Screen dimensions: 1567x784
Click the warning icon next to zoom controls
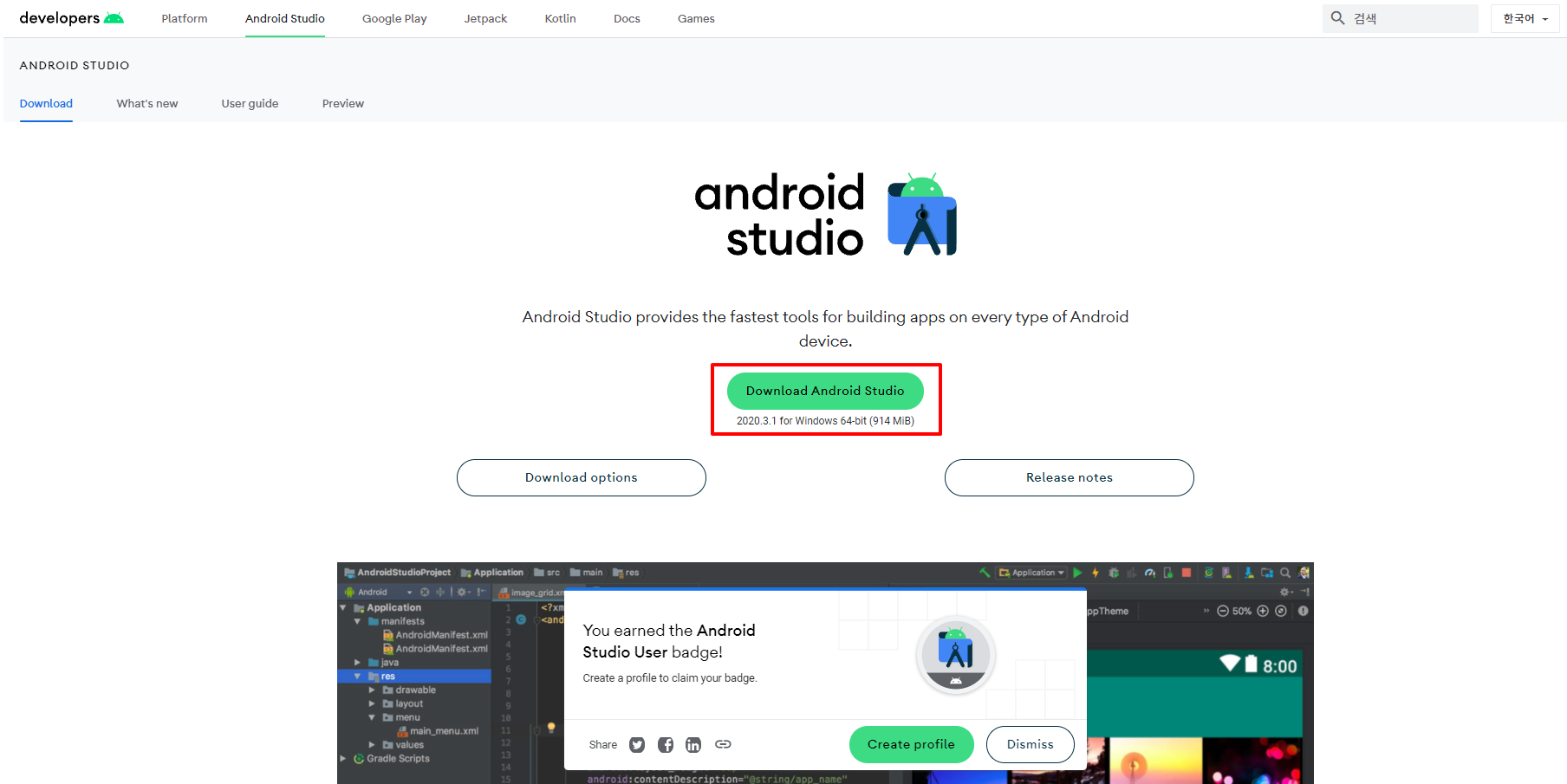tap(1304, 611)
